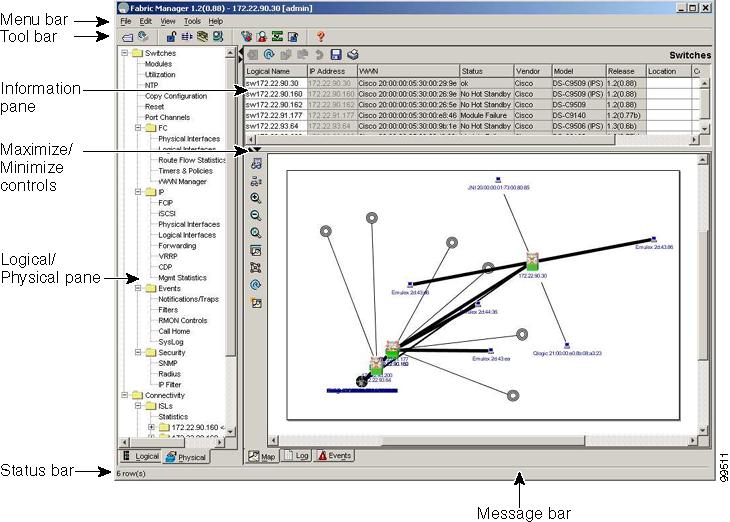Click the blue circular refresh map icon
The height and width of the screenshot is (522, 730).
(256, 285)
